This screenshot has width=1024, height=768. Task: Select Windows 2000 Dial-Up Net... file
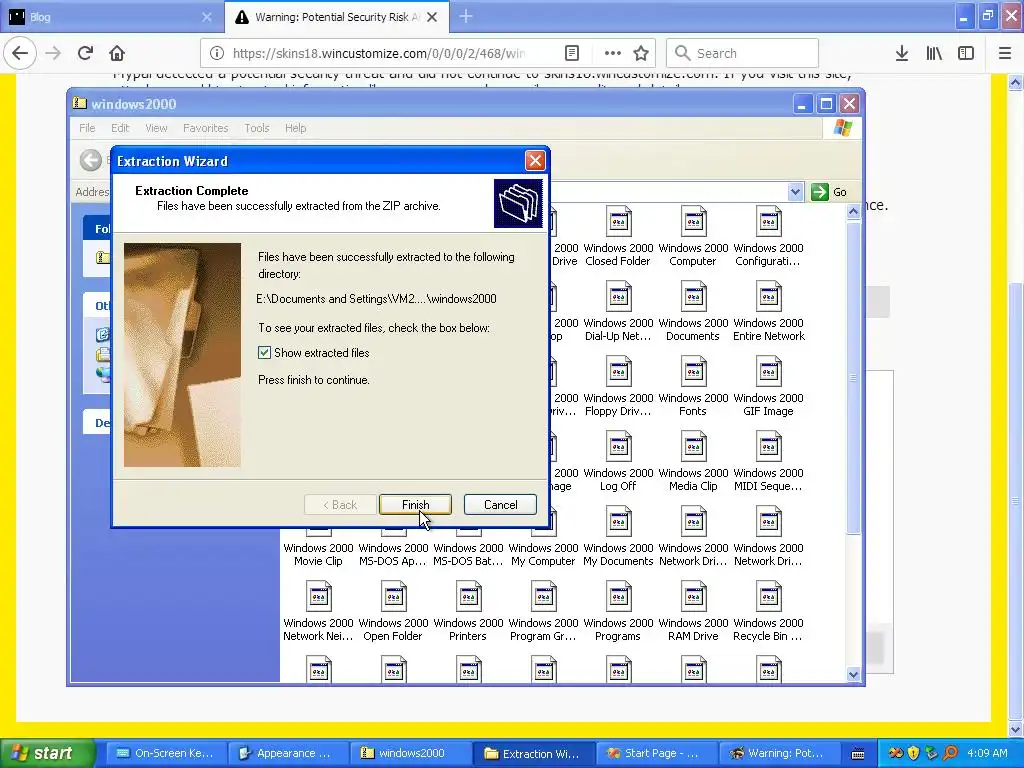click(618, 312)
